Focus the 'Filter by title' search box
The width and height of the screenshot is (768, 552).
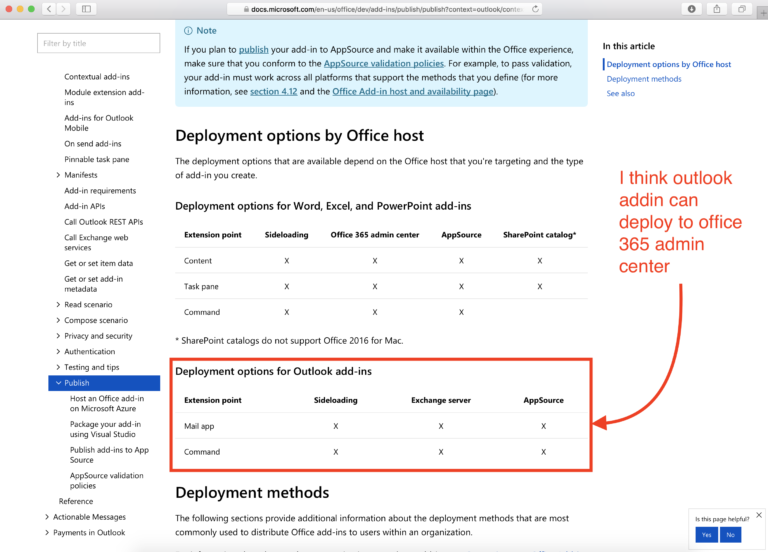[x=98, y=43]
